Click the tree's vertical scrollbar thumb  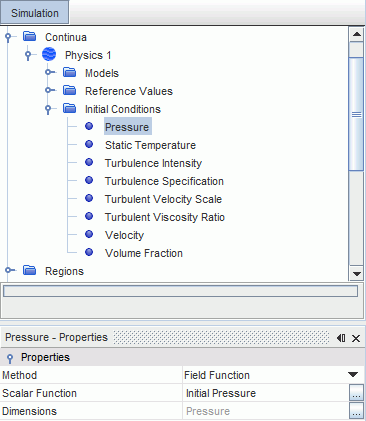pyautogui.click(x=356, y=114)
